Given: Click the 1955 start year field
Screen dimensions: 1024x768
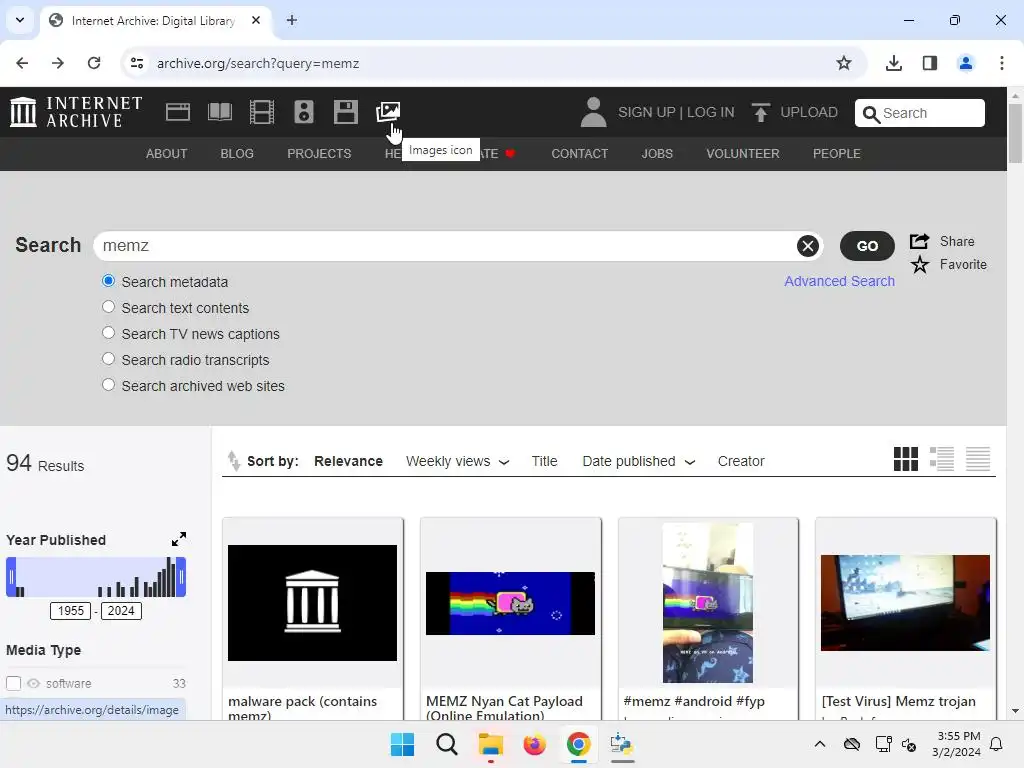Looking at the screenshot, I should [71, 611].
